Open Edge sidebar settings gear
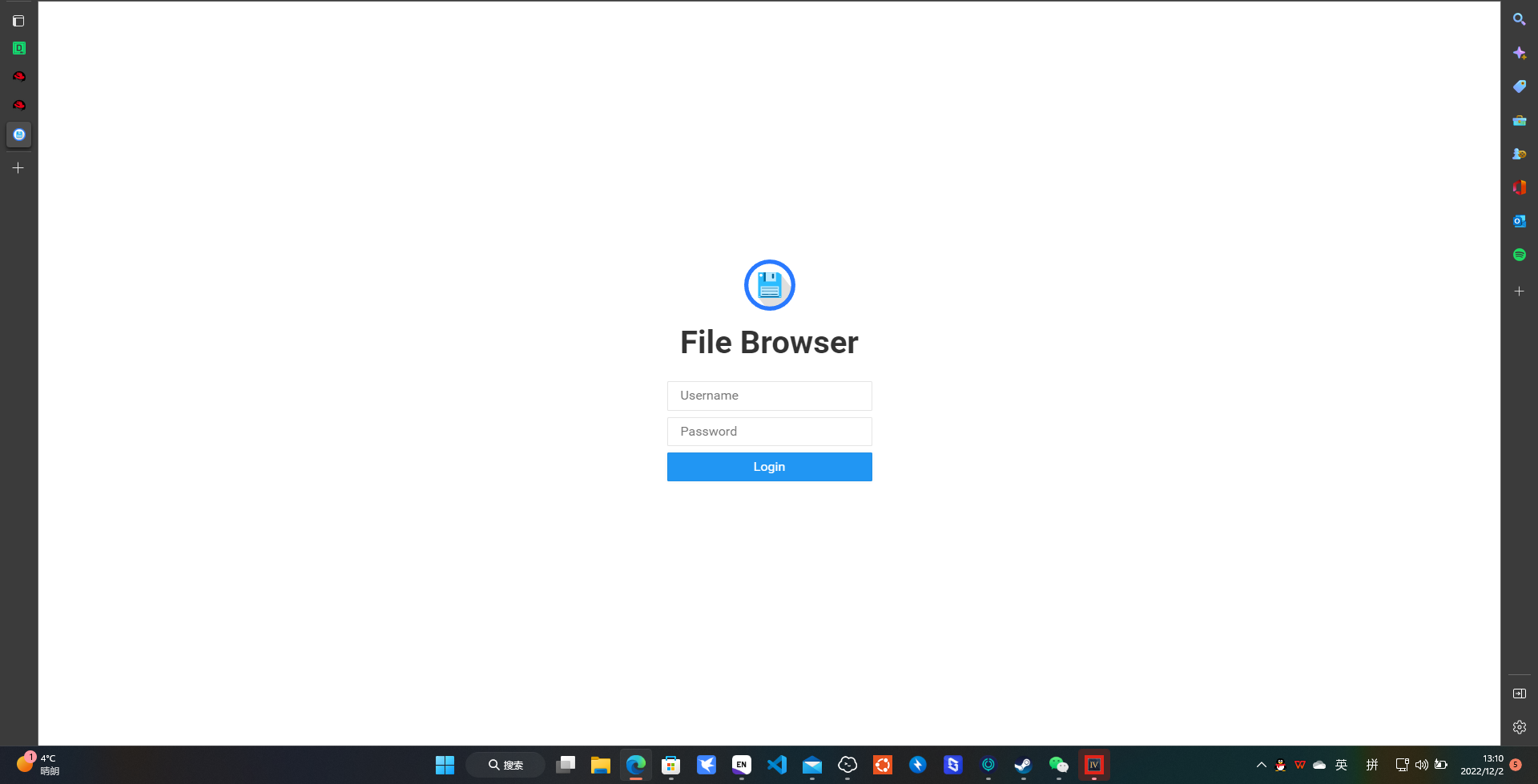Viewport: 1538px width, 784px height. coord(1520,726)
